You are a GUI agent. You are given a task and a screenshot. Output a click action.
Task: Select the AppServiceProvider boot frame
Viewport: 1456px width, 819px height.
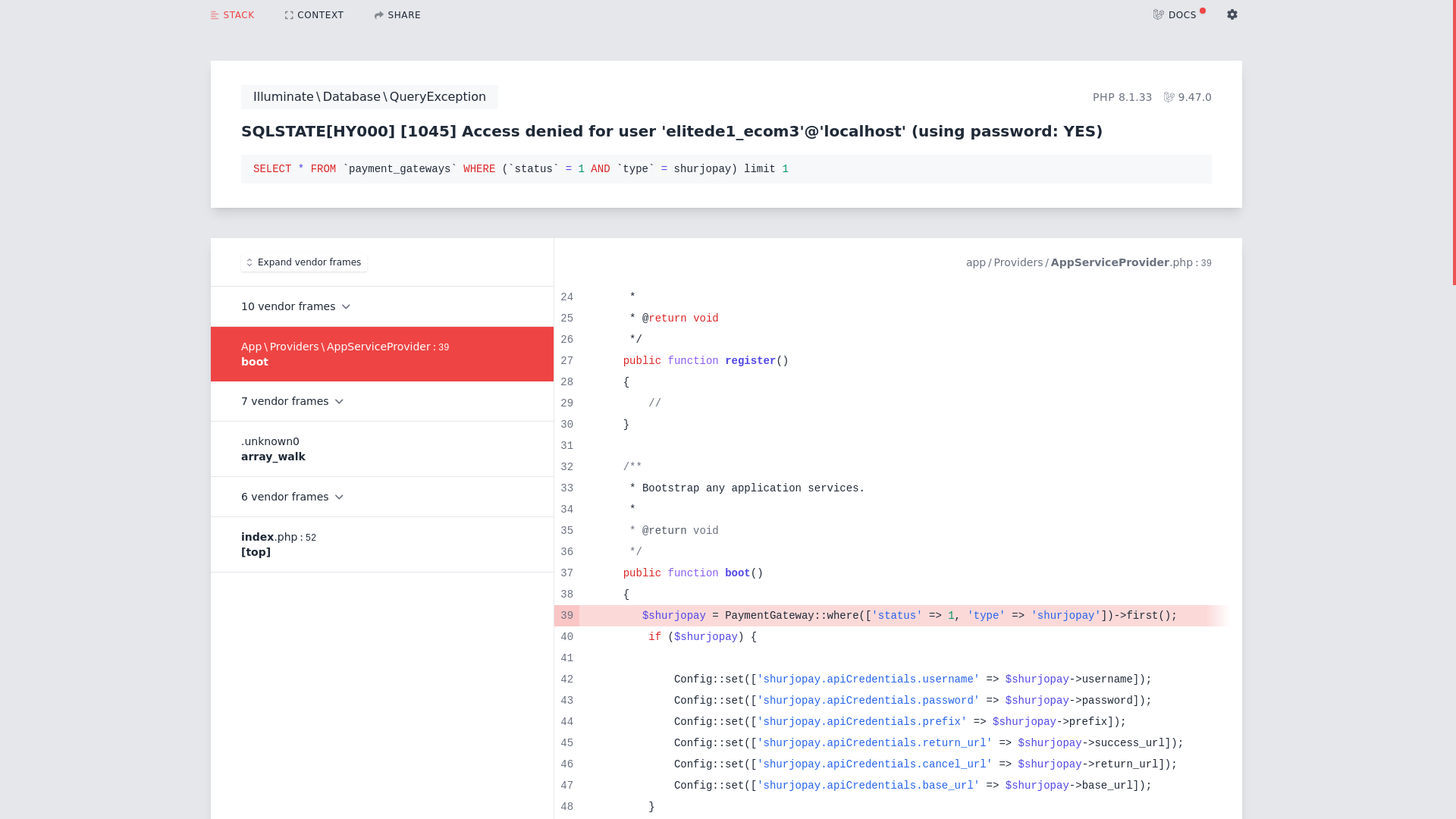tap(382, 354)
